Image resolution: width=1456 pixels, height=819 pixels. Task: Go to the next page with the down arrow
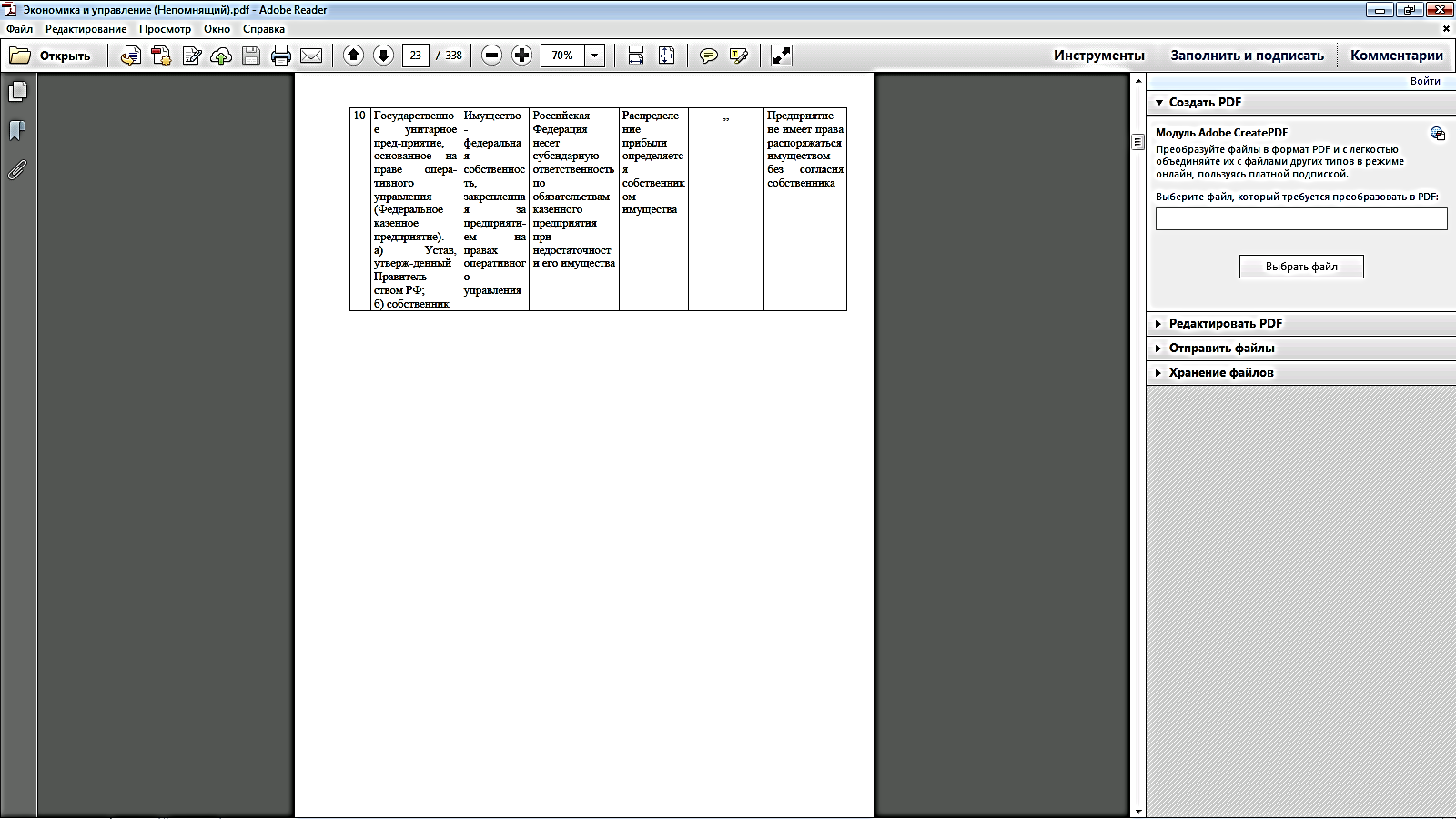pos(383,56)
